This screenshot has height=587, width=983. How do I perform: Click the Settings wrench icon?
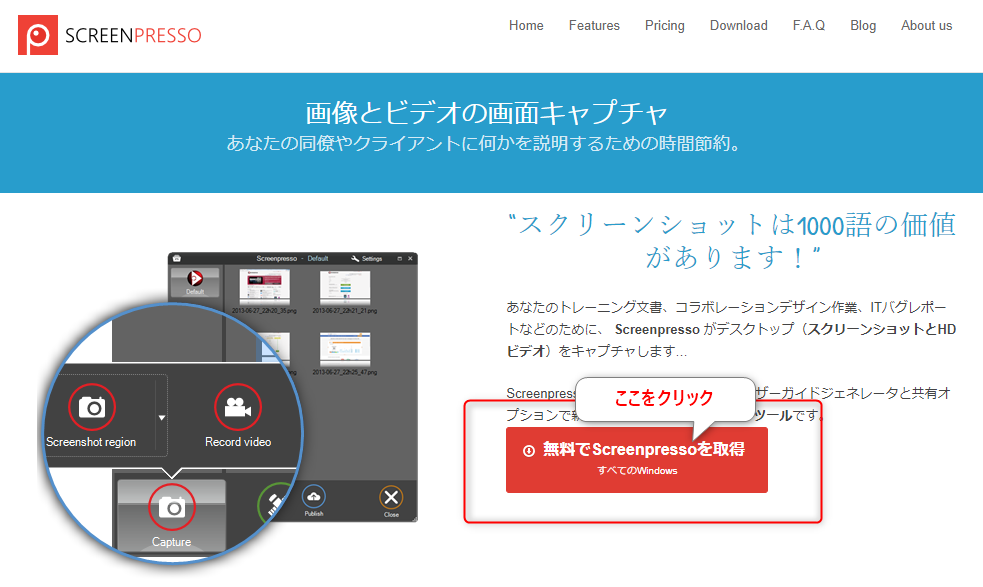[353, 258]
